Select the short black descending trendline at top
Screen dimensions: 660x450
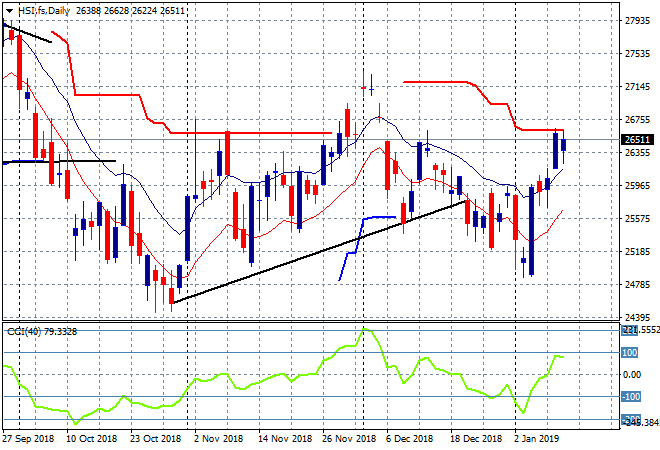point(27,34)
